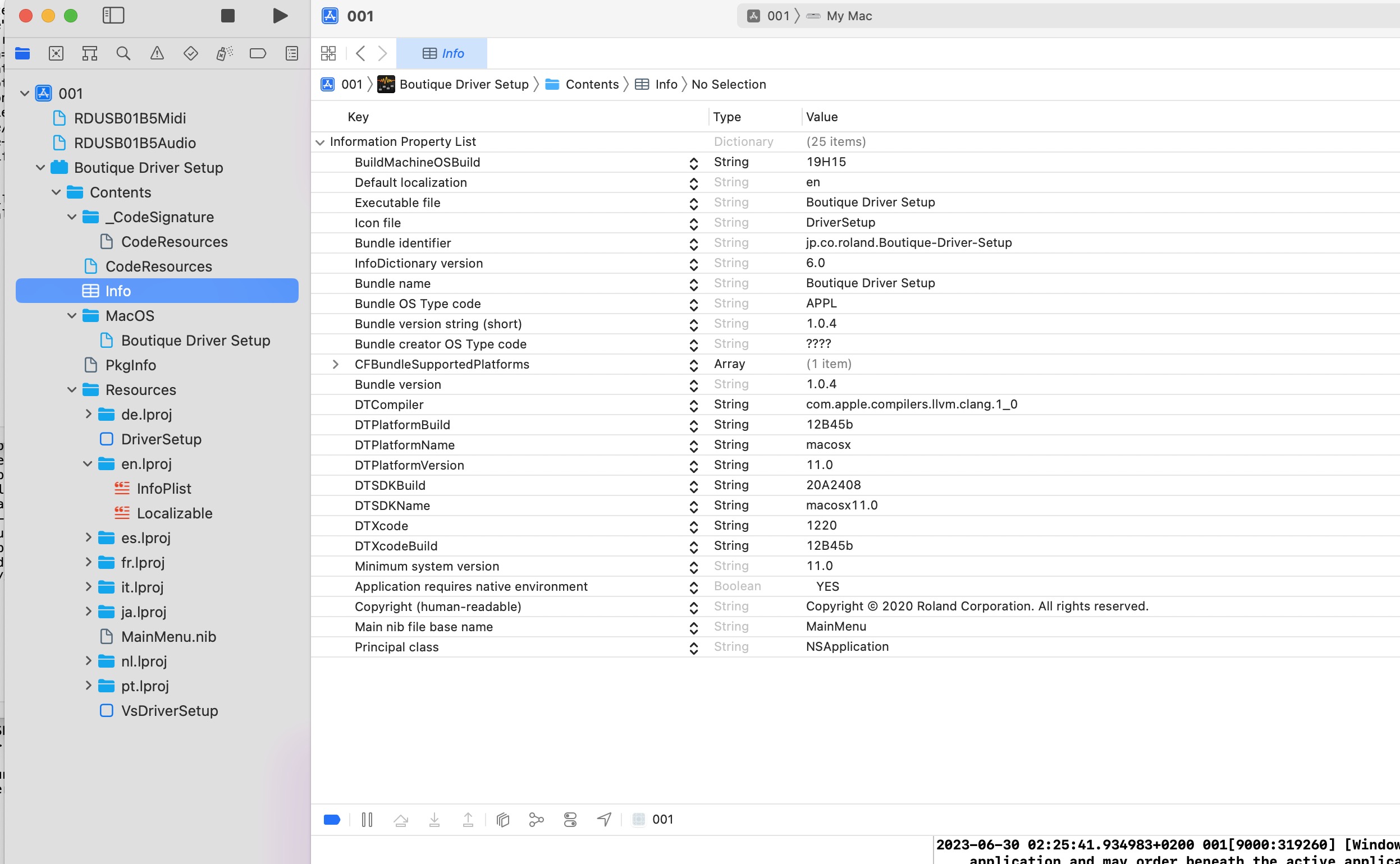Select the RDUSB01B5Midi file
The width and height of the screenshot is (1400, 864).
click(119, 118)
